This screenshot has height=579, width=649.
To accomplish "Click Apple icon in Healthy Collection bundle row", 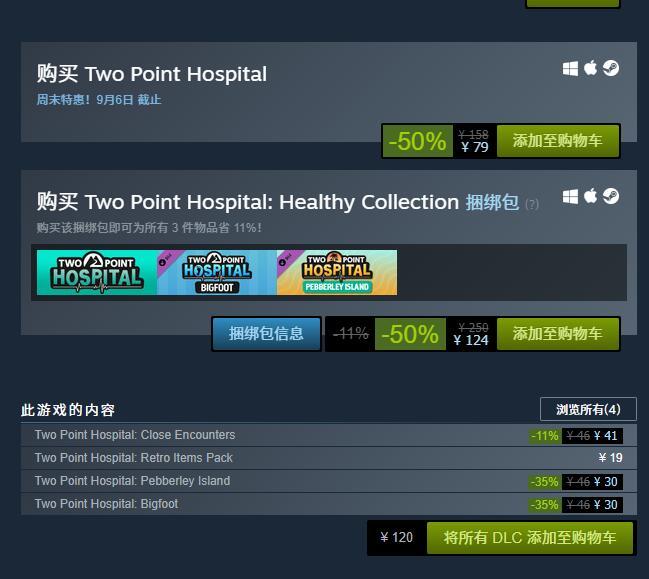I will click(590, 196).
